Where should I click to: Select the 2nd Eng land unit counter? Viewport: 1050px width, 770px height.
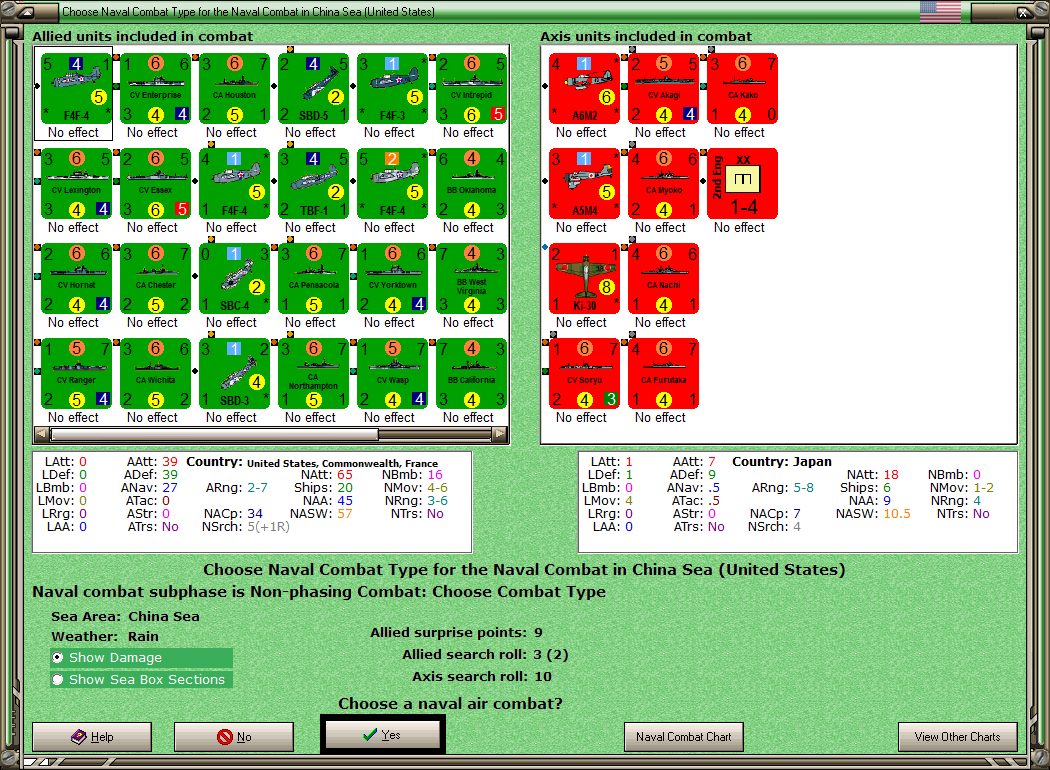pyautogui.click(x=743, y=183)
